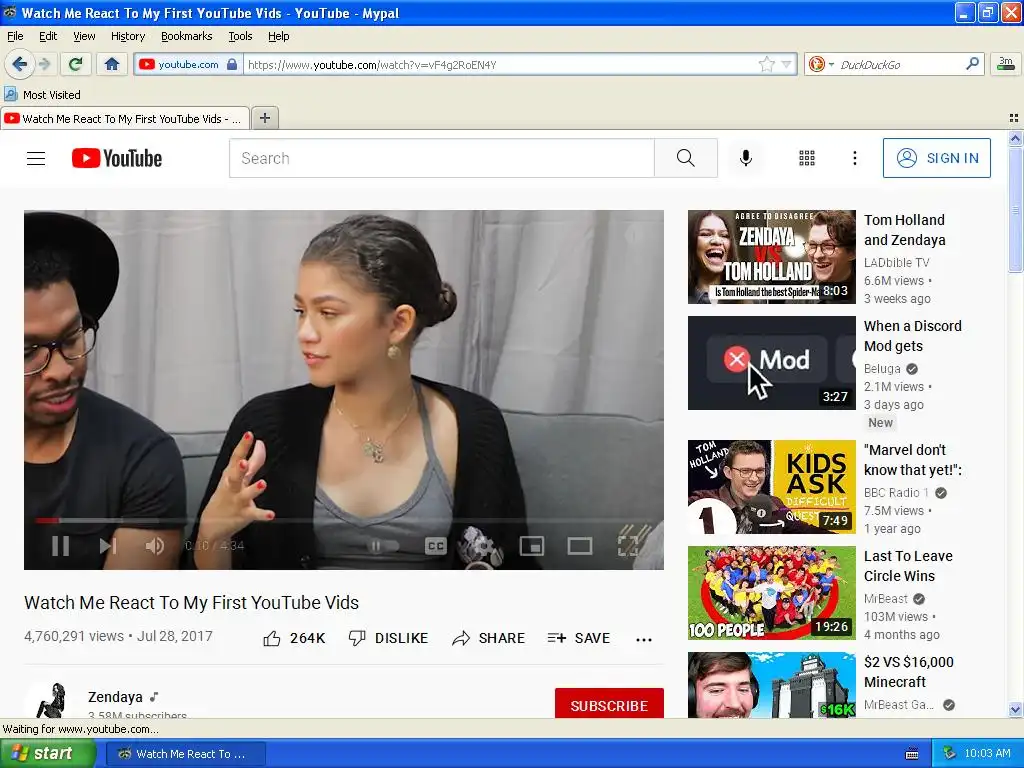Screen dimensions: 1024x768
Task: Open the Help menu
Action: (x=278, y=36)
